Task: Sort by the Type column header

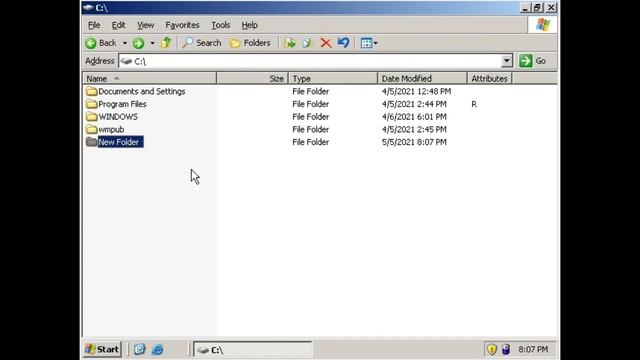Action: [x=333, y=78]
